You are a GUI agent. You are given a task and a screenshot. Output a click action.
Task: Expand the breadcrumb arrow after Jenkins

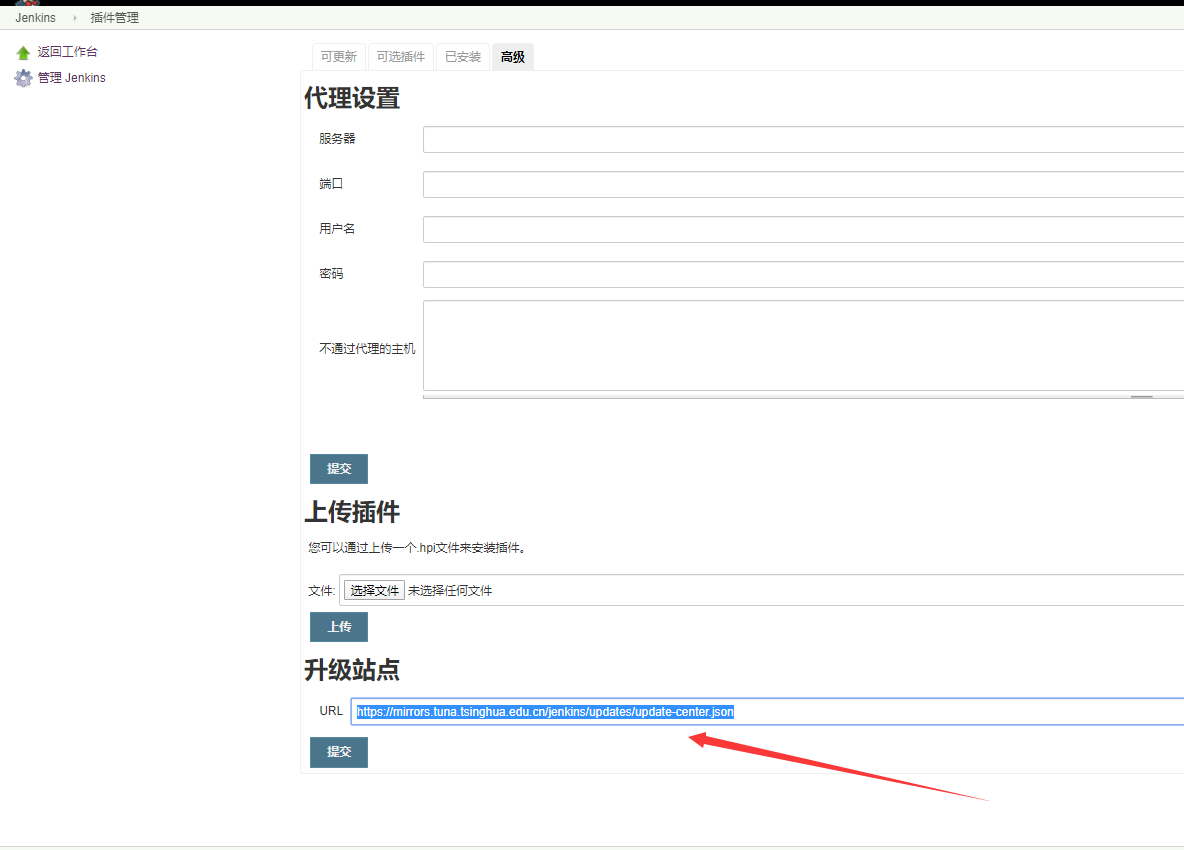[75, 17]
